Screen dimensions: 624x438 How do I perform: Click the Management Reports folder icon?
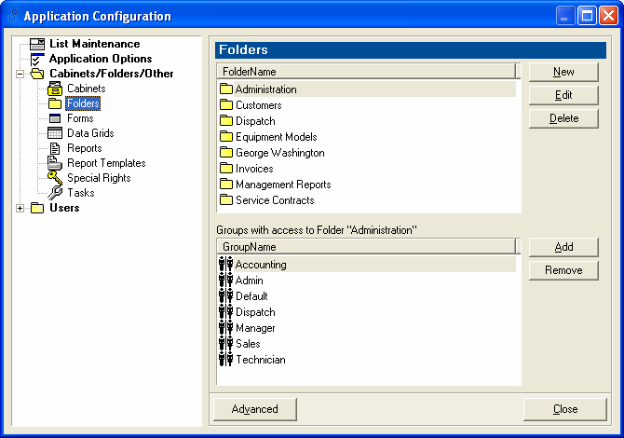226,184
